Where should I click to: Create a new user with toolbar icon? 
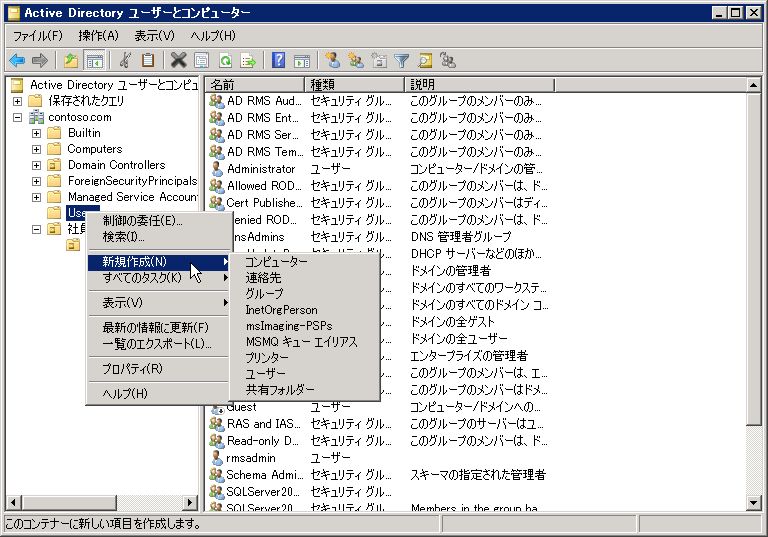(333, 60)
